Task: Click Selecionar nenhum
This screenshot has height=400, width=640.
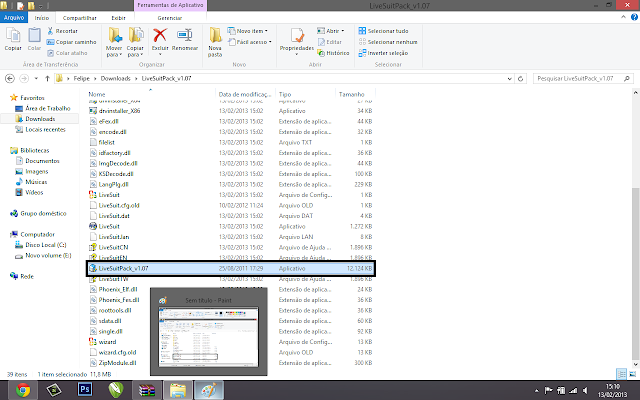Action: click(x=388, y=42)
